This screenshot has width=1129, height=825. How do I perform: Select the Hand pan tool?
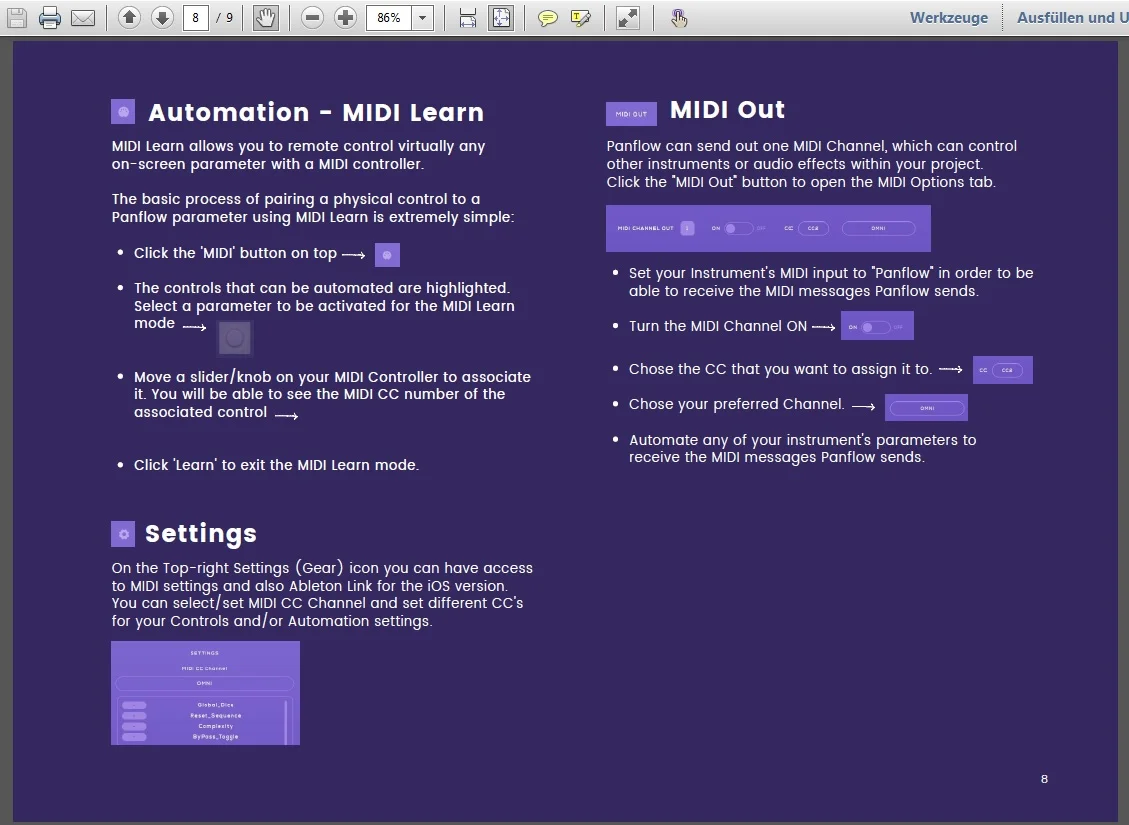(266, 17)
